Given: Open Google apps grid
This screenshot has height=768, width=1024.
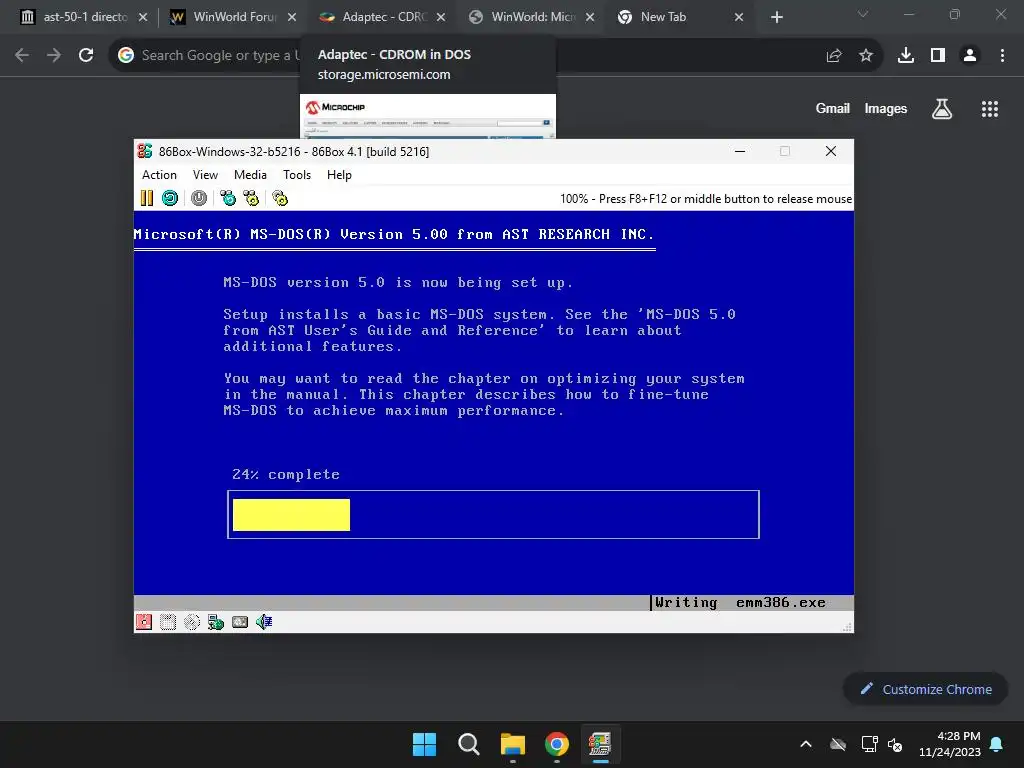Looking at the screenshot, I should pyautogui.click(x=990, y=109).
